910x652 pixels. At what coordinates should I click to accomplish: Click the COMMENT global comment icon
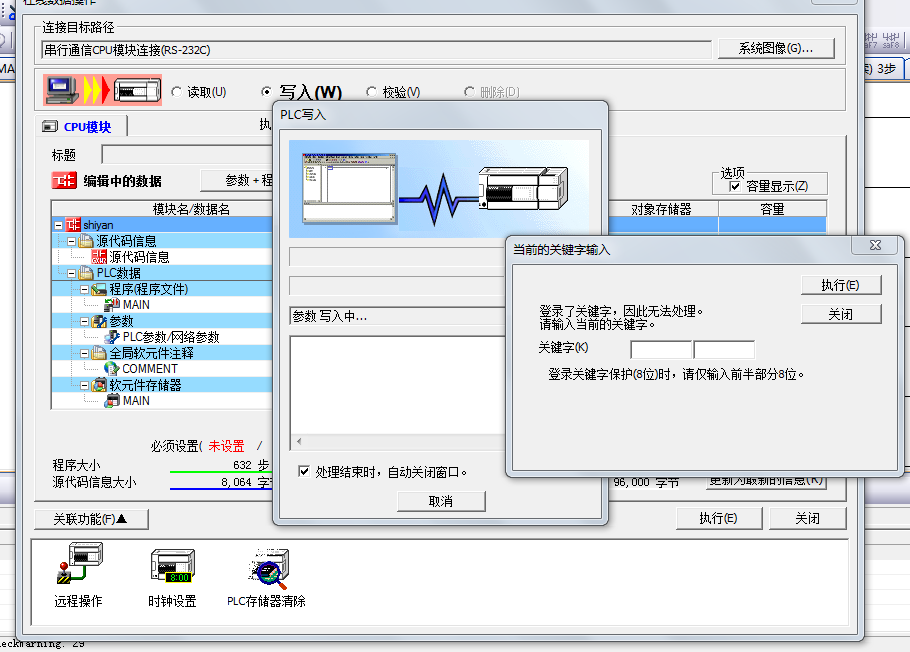[x=112, y=369]
